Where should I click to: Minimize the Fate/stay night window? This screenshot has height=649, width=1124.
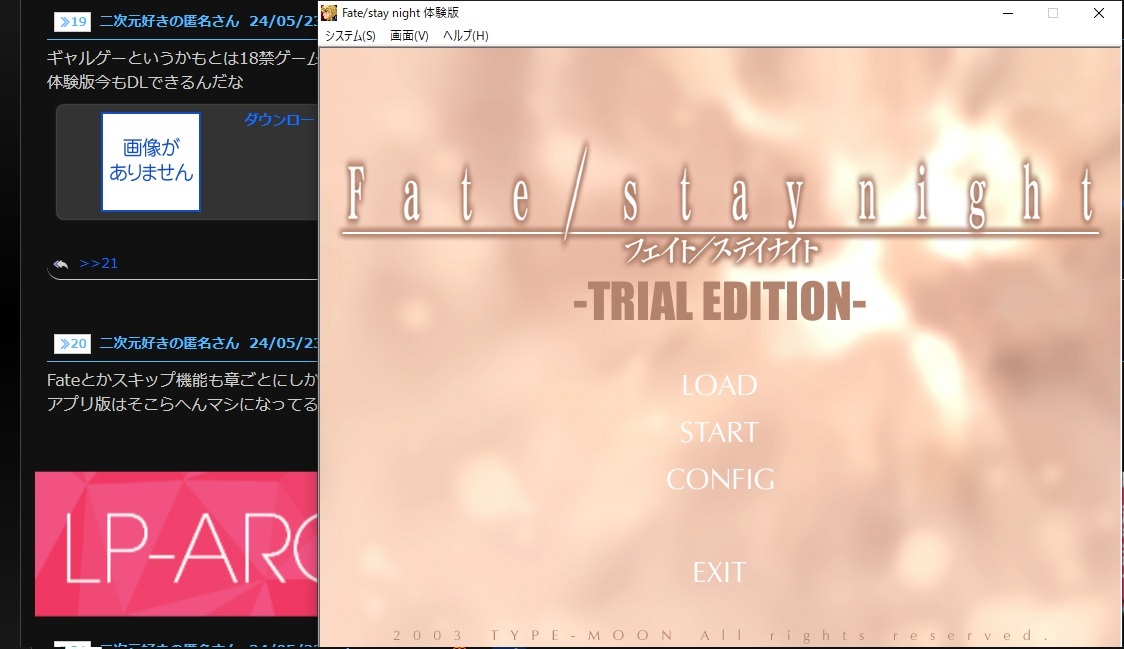1005,13
